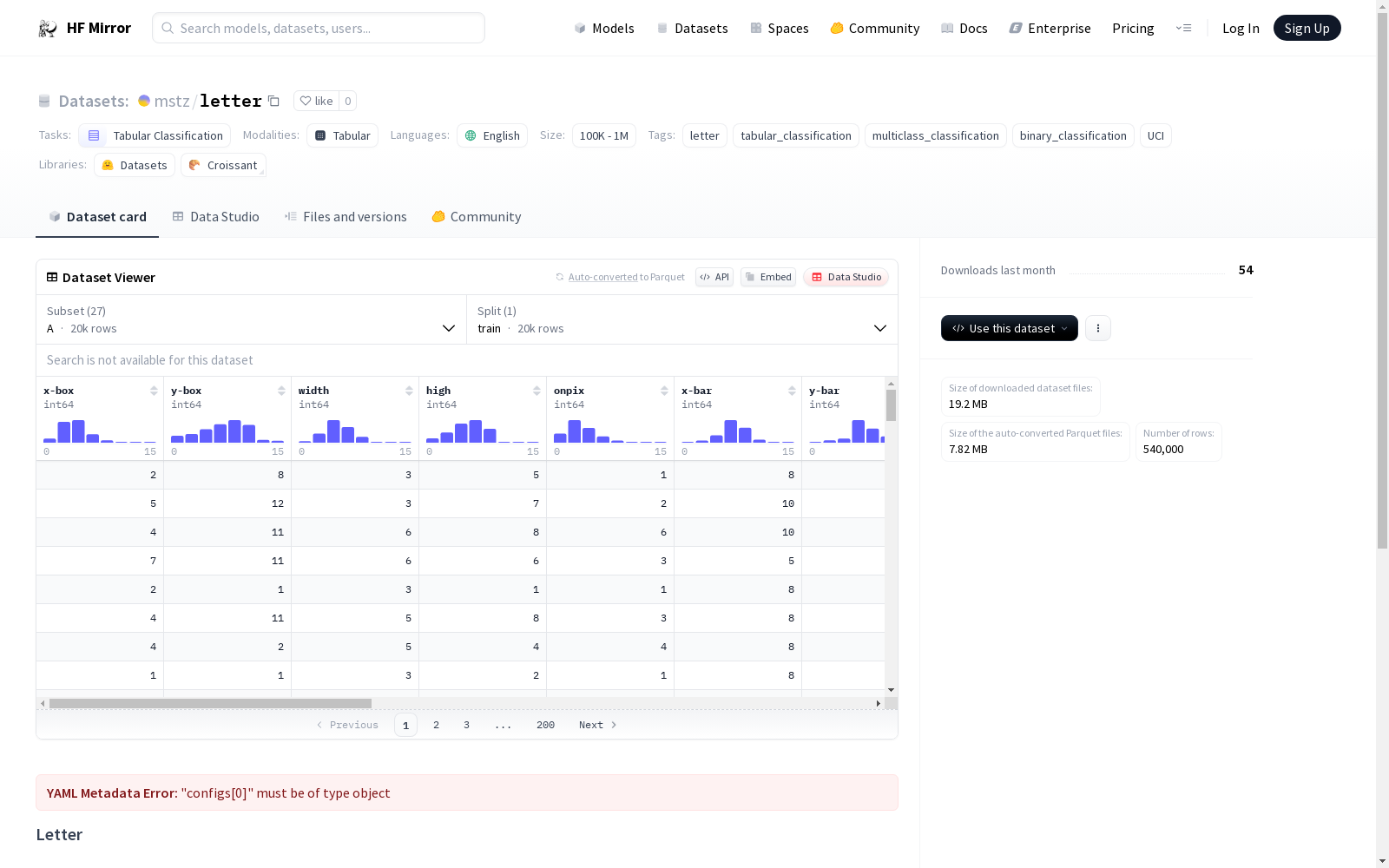This screenshot has width=1389, height=868.
Task: Jump to page 200 of viewer
Action: 545,725
